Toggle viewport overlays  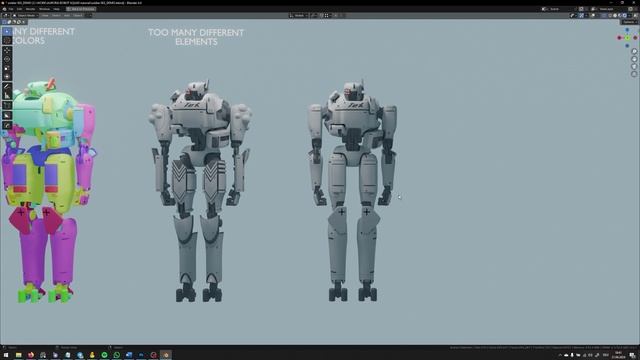pyautogui.click(x=594, y=16)
